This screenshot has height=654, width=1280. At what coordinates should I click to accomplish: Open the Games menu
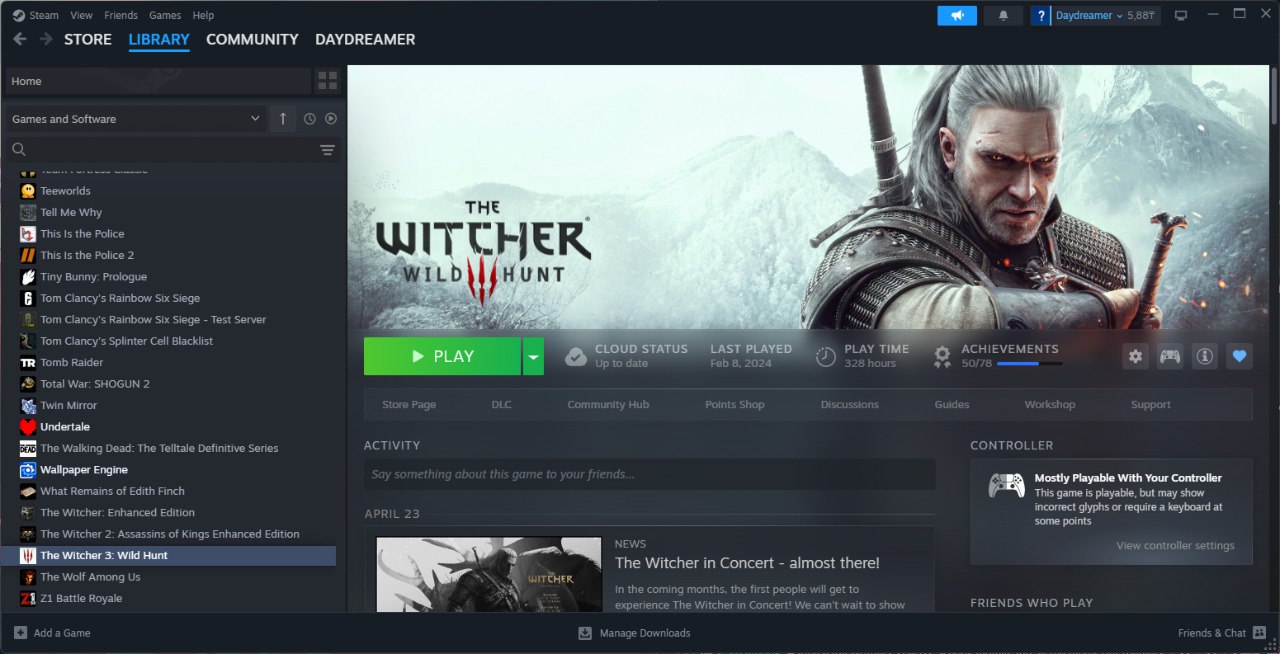165,15
